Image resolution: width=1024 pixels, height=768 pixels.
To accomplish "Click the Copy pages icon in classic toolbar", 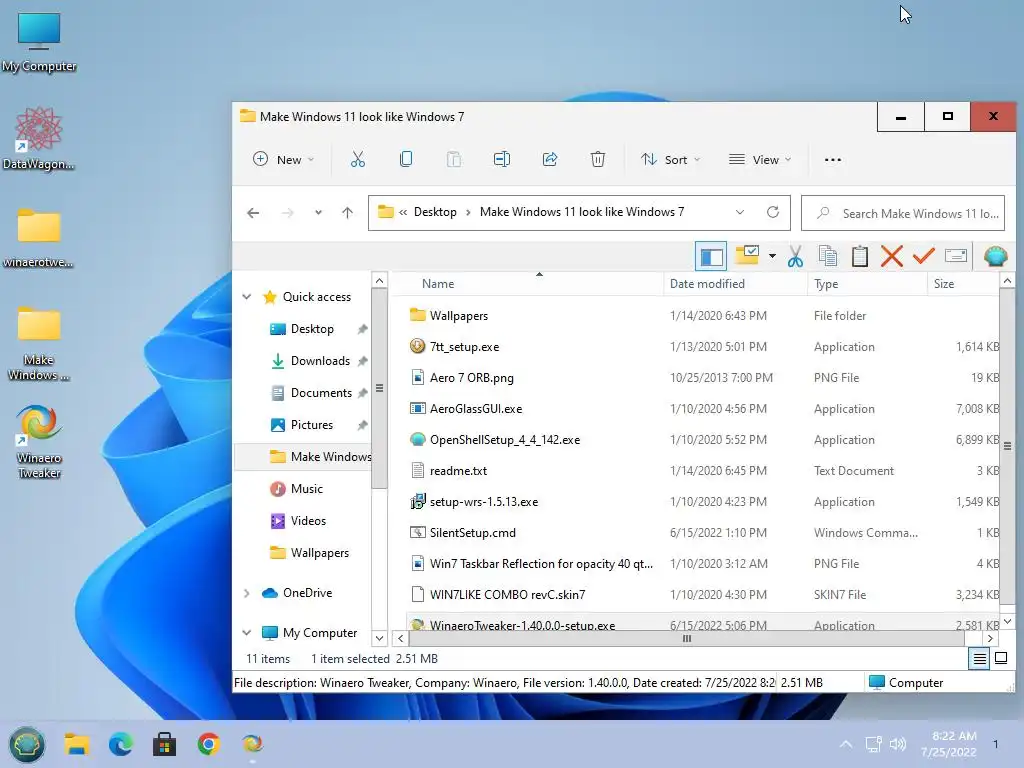I will click(x=827, y=256).
